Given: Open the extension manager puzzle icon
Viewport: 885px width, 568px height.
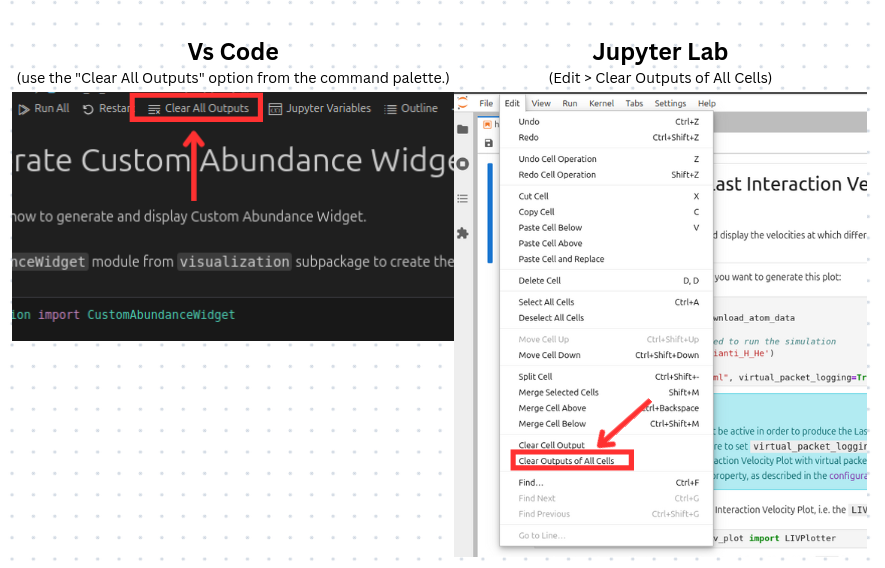Looking at the screenshot, I should tap(462, 233).
